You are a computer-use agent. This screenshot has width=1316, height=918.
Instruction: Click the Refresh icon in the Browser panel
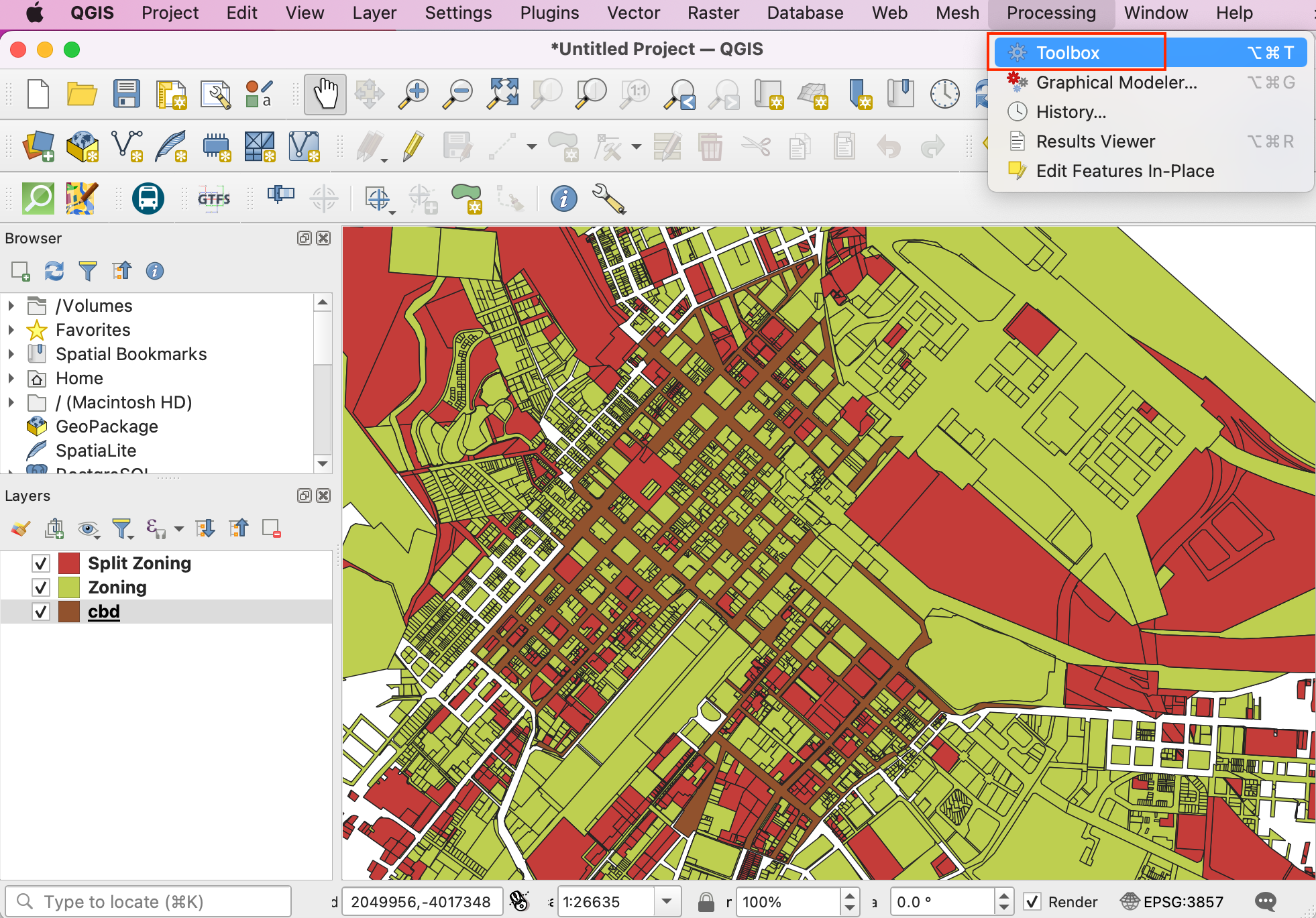pyautogui.click(x=54, y=271)
